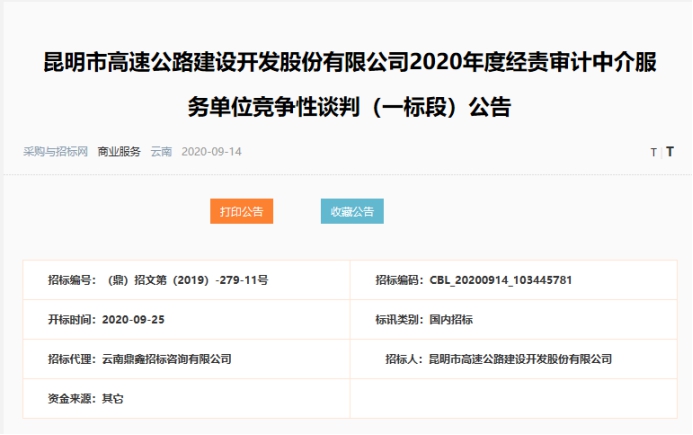Click the smaller T font size icon
This screenshot has width=693, height=435.
pyautogui.click(x=653, y=153)
